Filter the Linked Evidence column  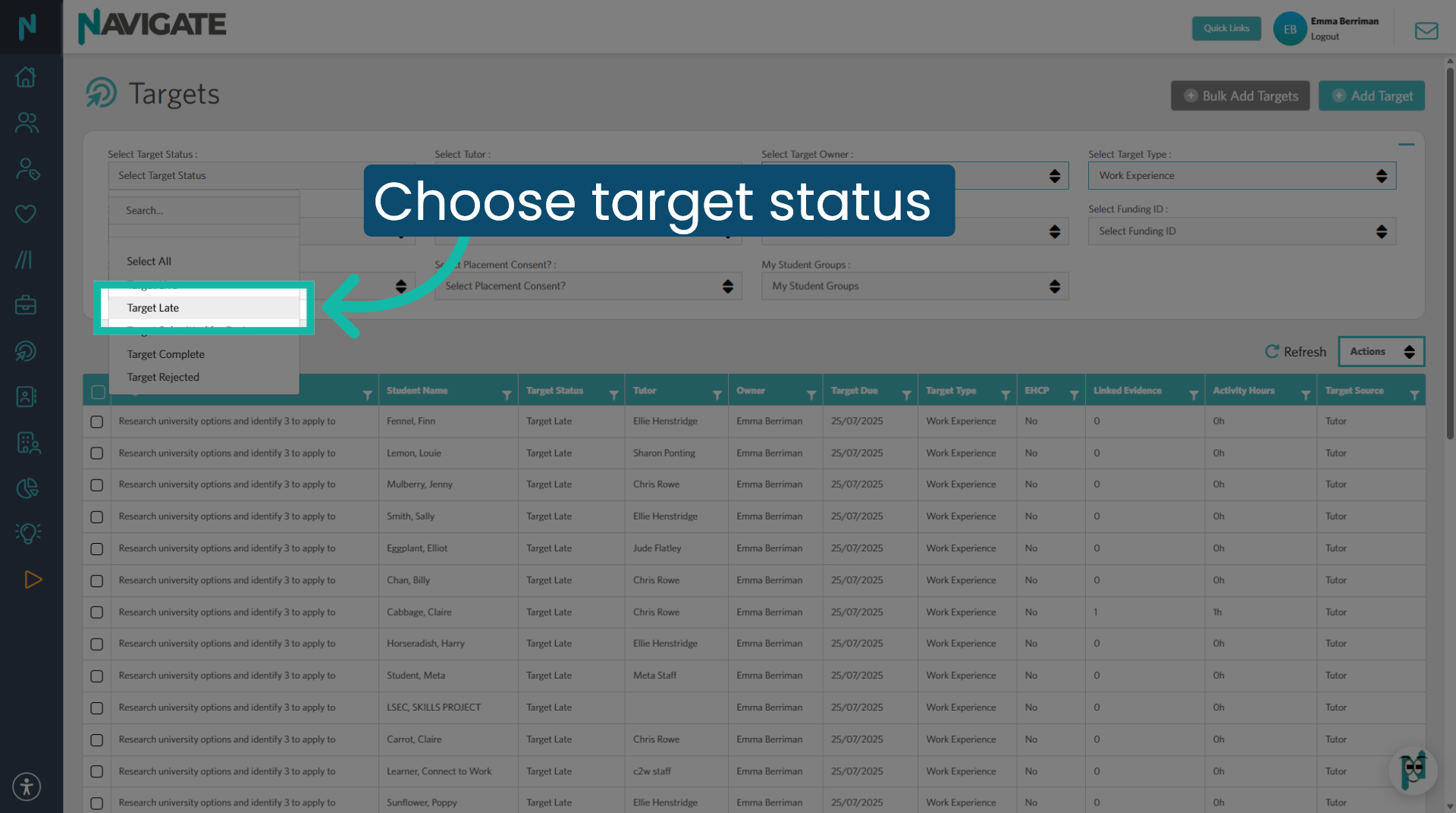[x=1194, y=395]
